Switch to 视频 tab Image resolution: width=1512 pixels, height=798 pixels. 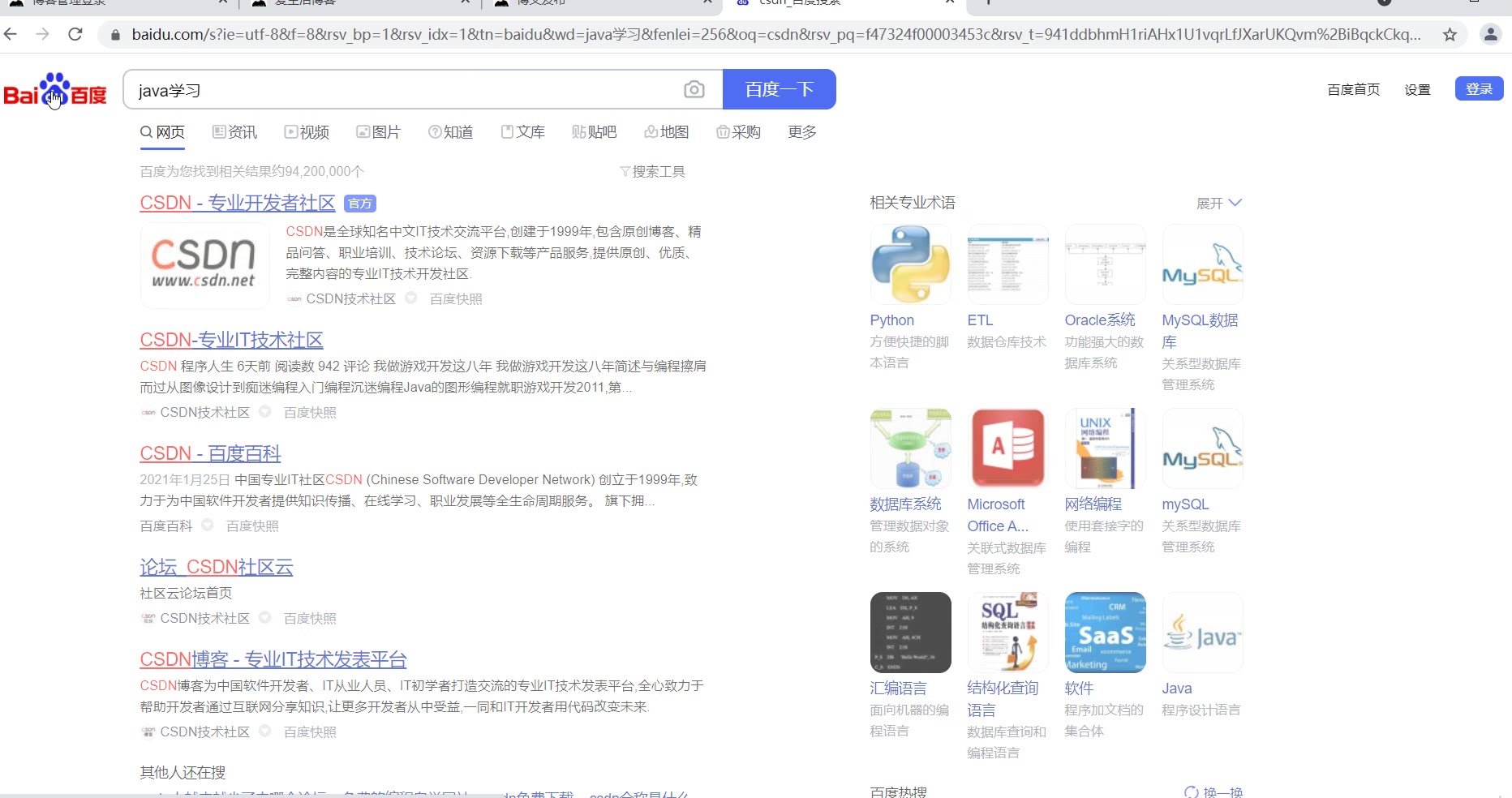307,132
